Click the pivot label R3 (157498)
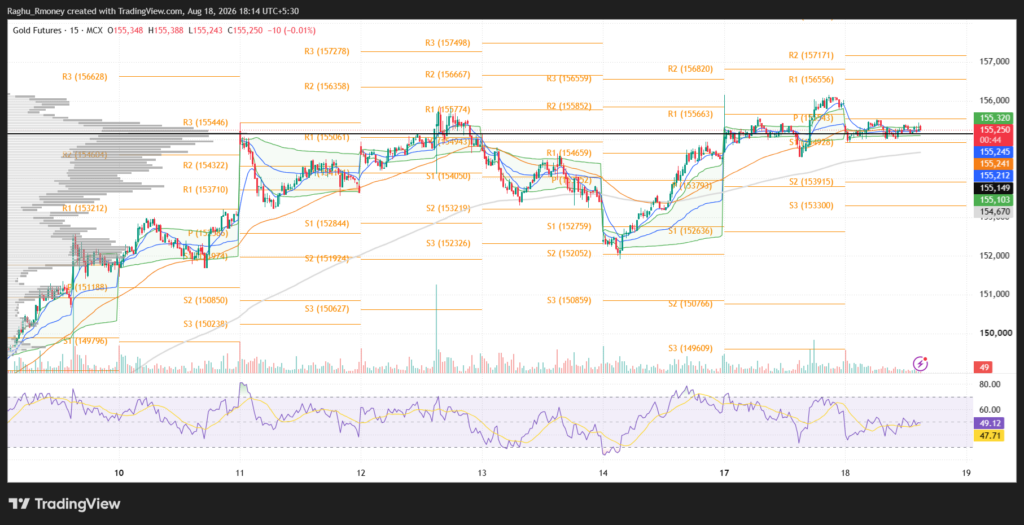Screen dimensions: 1024x525 tap(447, 42)
